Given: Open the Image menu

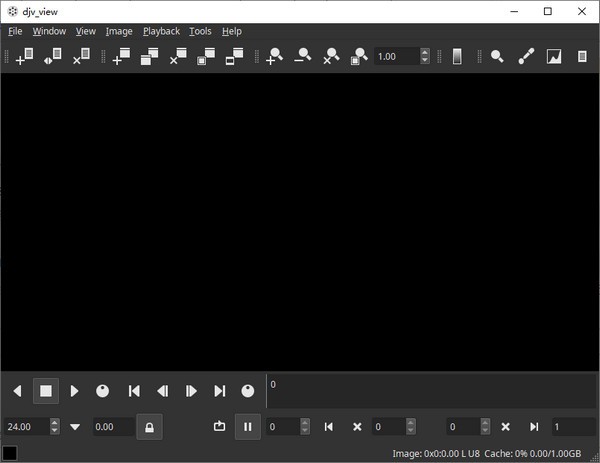Looking at the screenshot, I should point(118,31).
